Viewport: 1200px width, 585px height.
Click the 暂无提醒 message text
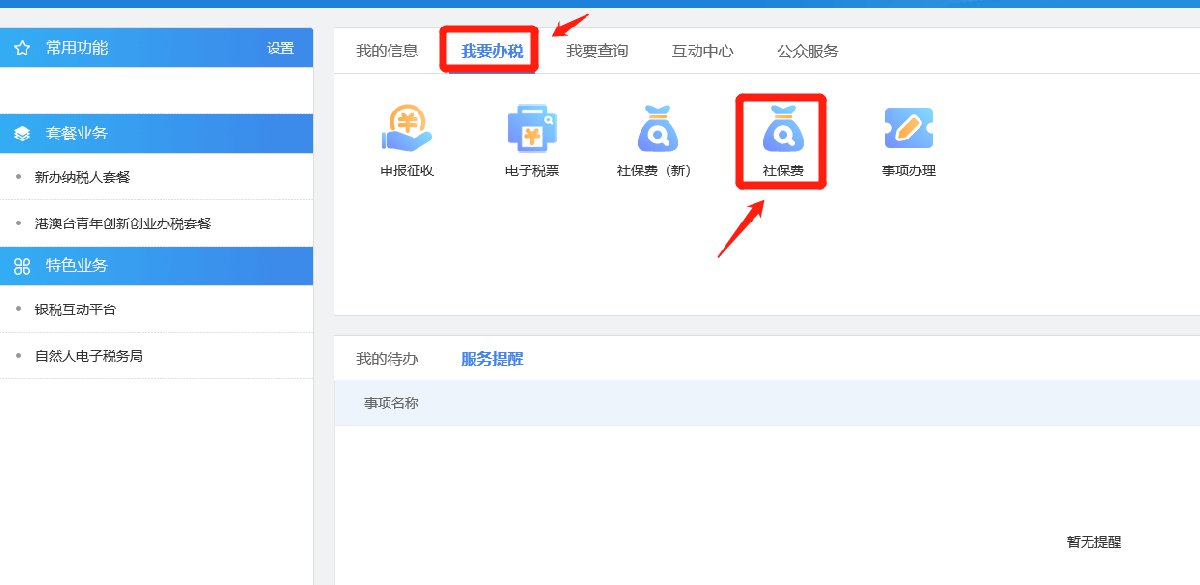pyautogui.click(x=1094, y=542)
